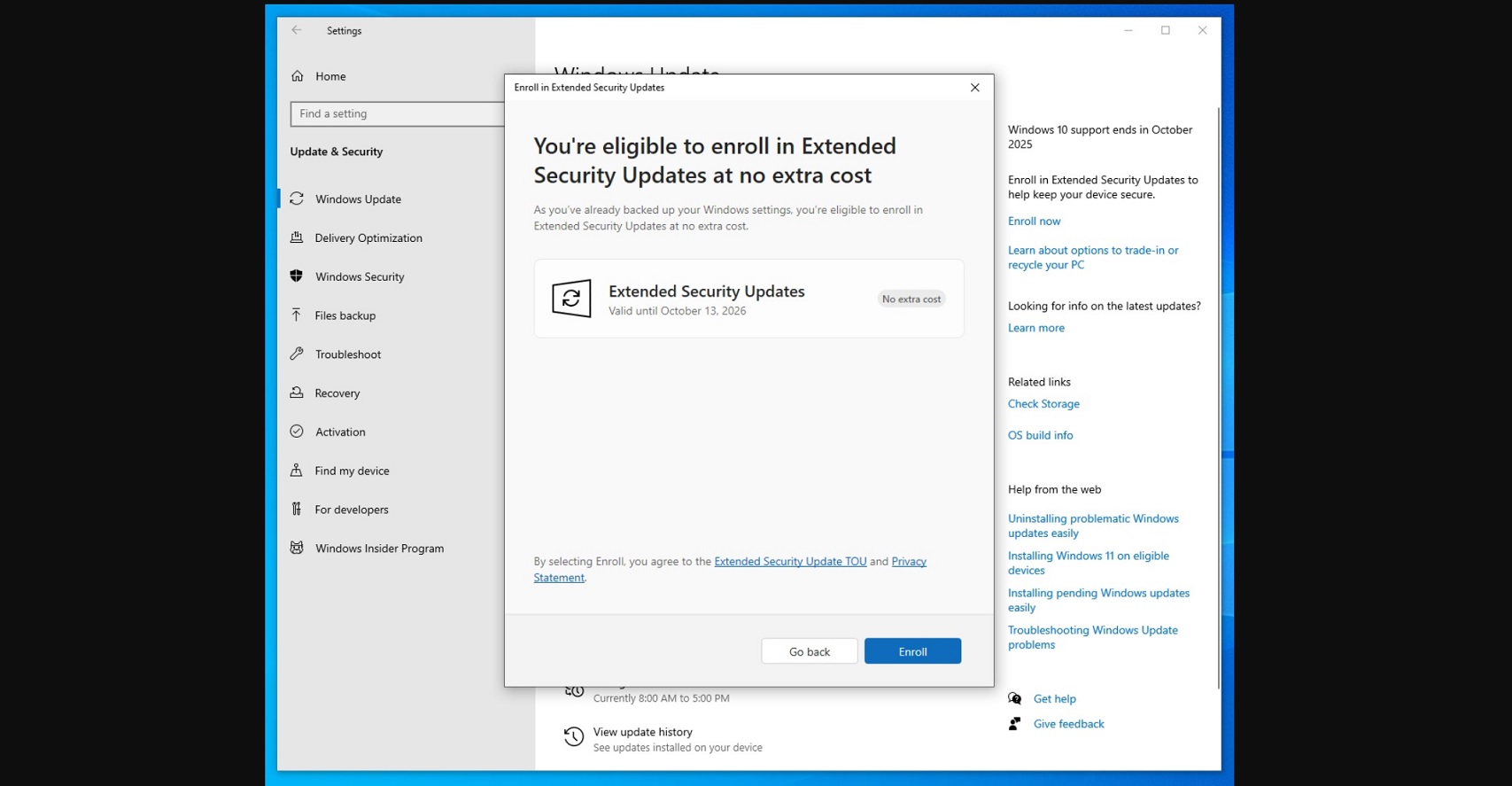Viewport: 1512px width, 786px height.
Task: Click the Delivery Optimization icon
Action: pyautogui.click(x=297, y=237)
